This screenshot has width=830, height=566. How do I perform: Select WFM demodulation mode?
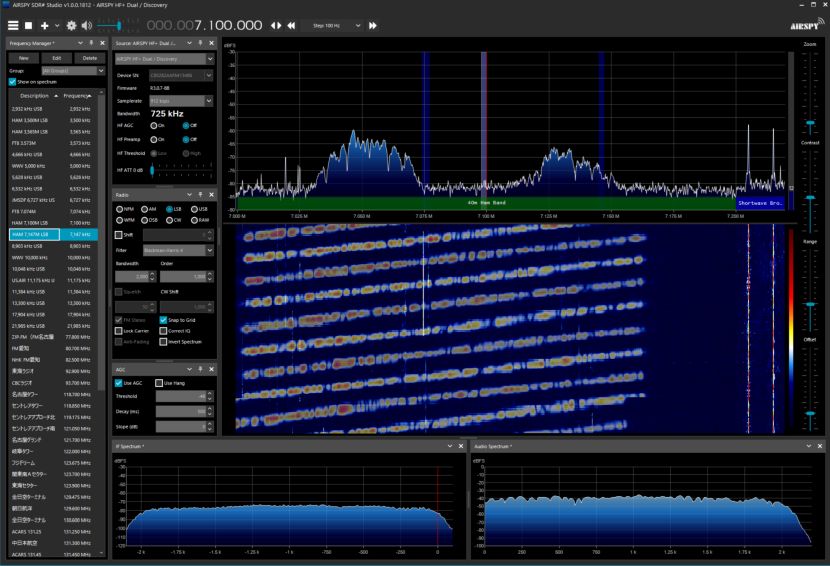[120, 220]
